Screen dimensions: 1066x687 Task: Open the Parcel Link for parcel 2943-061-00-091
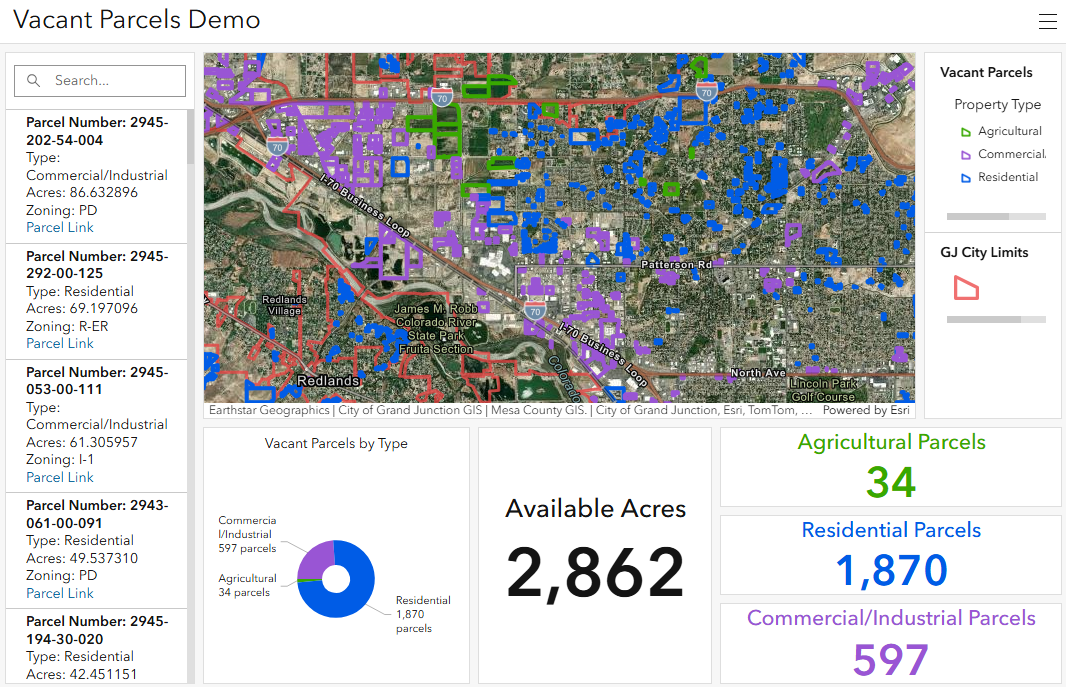click(x=60, y=593)
